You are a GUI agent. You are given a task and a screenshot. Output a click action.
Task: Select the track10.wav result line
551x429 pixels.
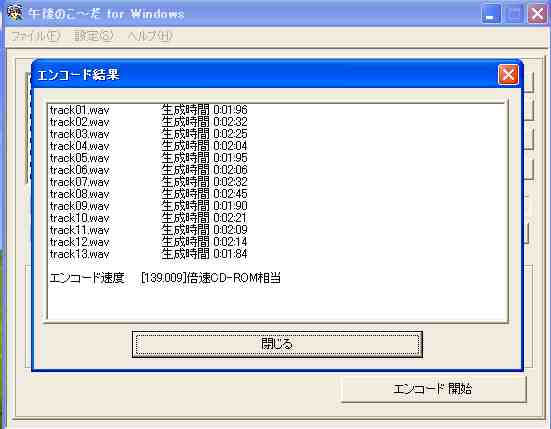pos(148,218)
